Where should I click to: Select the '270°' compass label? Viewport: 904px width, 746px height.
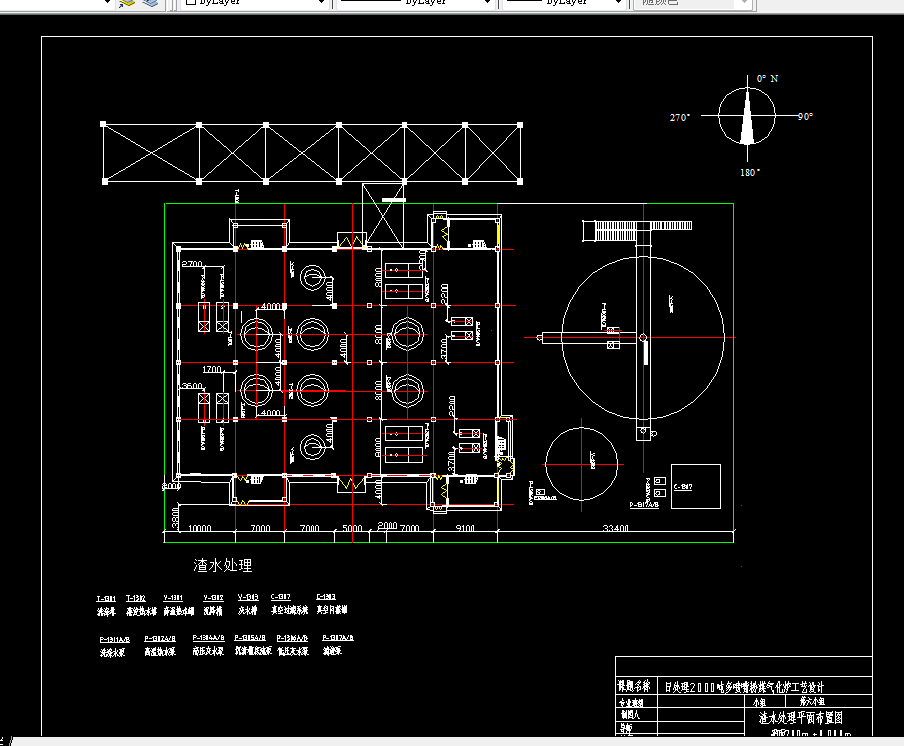click(680, 118)
